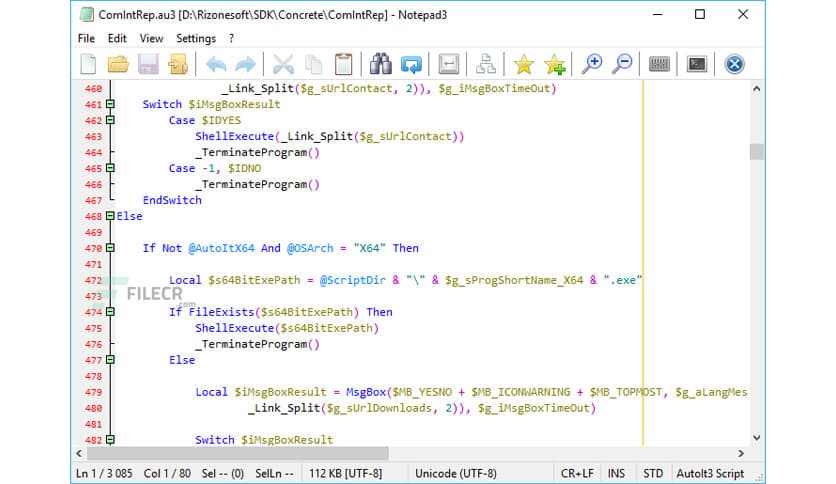Open the Settings menu
Screen dimensions: 836x484
pos(196,38)
